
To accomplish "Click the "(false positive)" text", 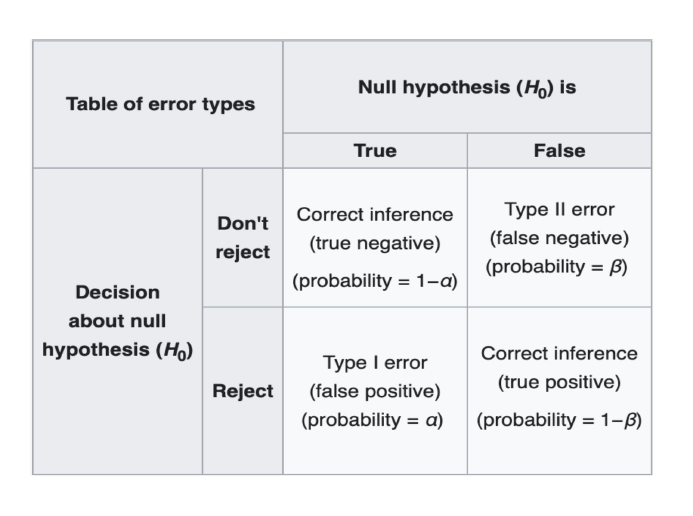I will 374,391.
